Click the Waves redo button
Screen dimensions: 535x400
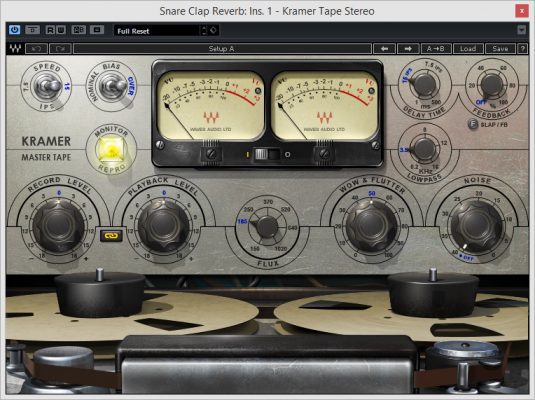click(60, 48)
